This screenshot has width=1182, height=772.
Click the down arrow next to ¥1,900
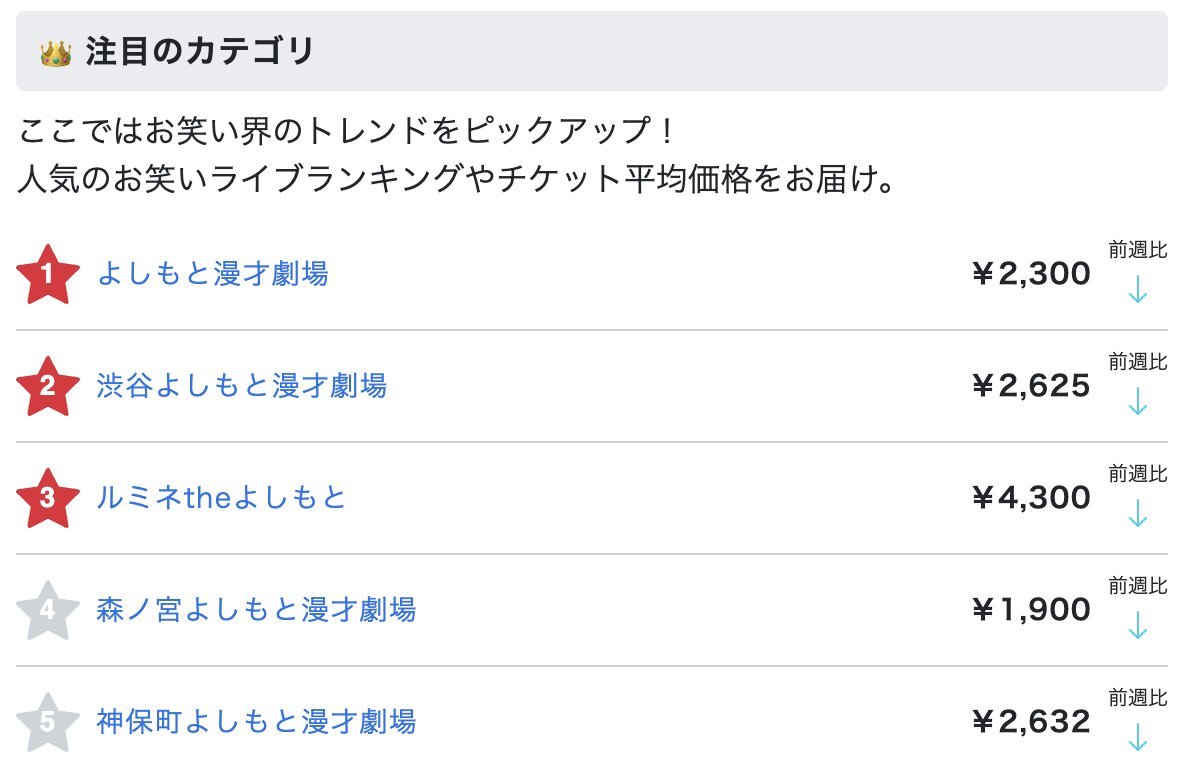(1138, 625)
